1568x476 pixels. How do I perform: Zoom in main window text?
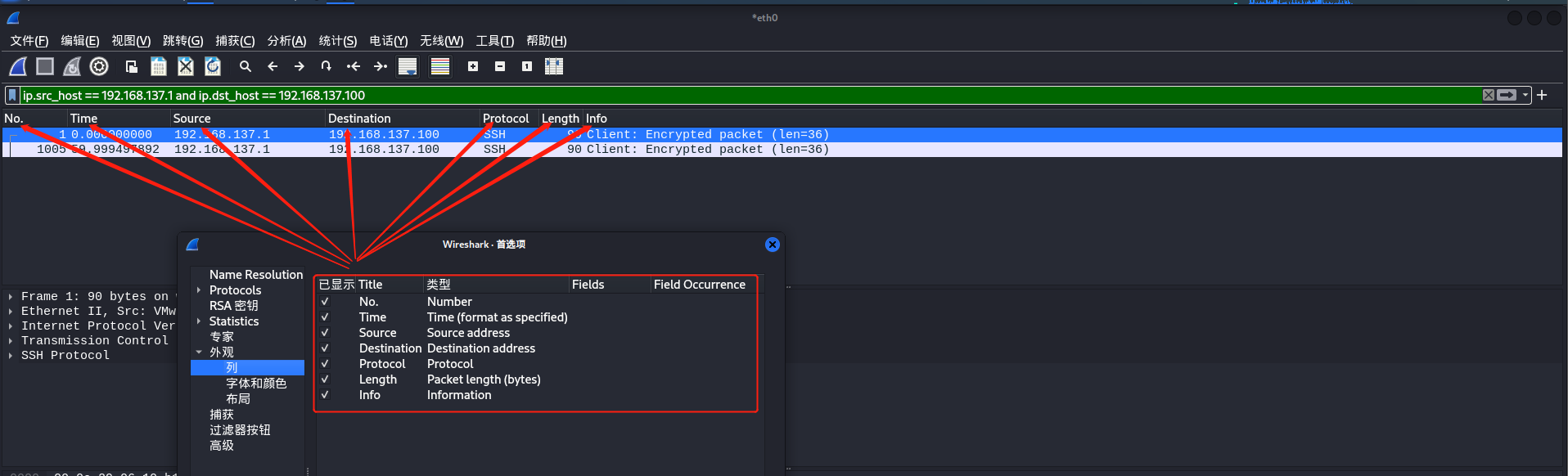[x=473, y=66]
